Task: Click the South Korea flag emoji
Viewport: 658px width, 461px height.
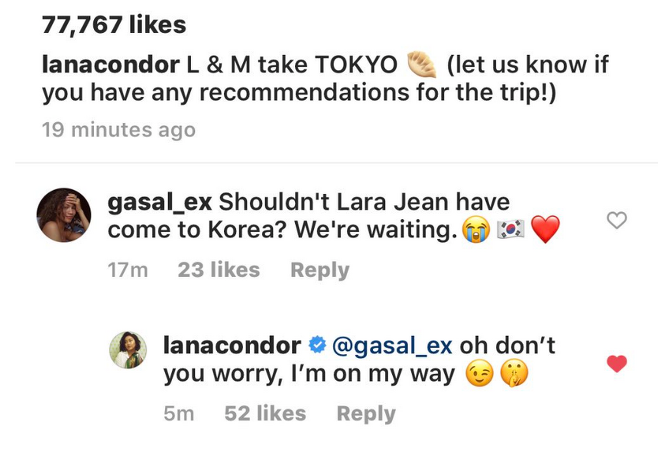Action: pos(509,231)
